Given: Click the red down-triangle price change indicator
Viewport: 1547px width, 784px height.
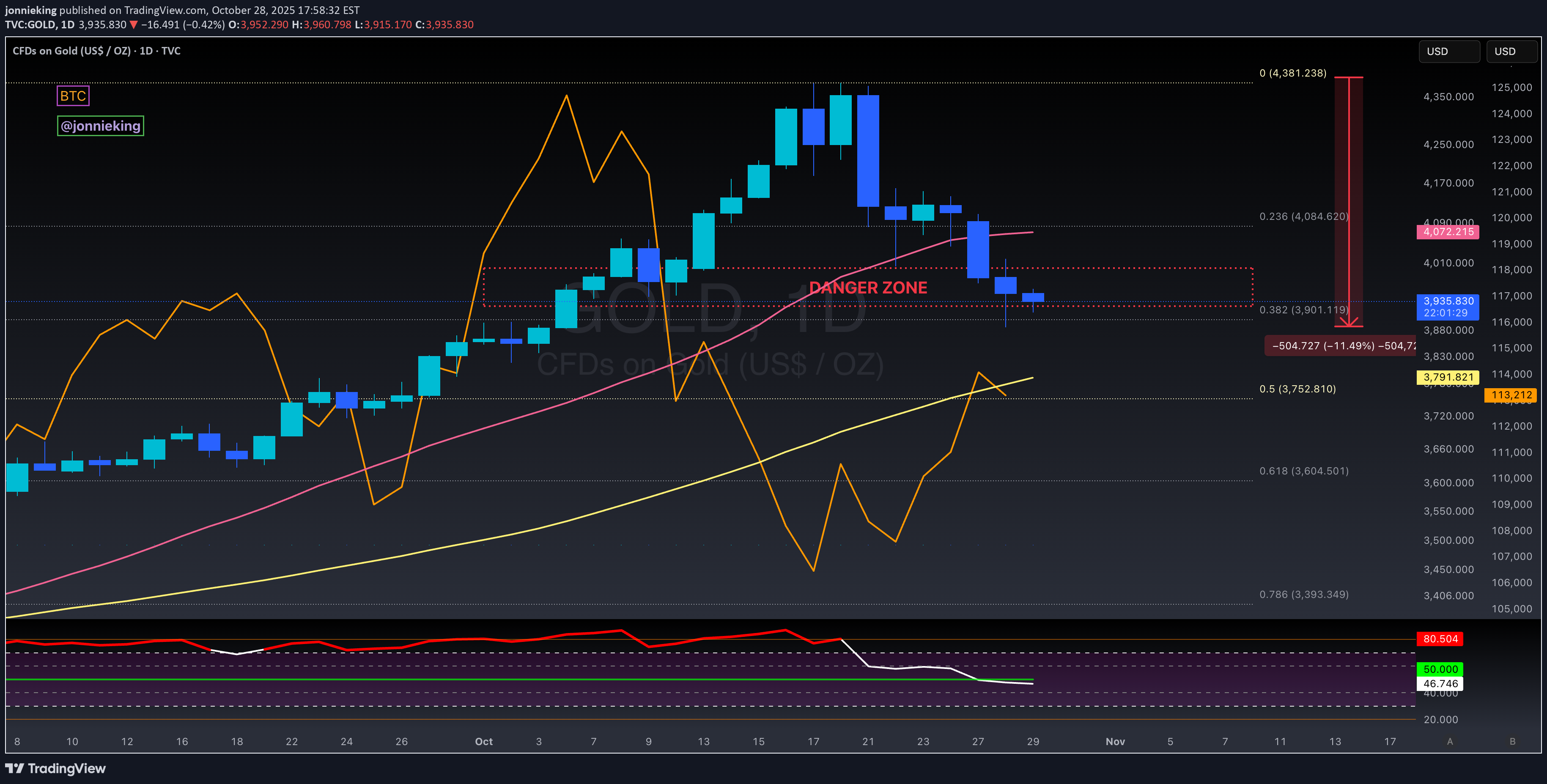Looking at the screenshot, I should 134,25.
